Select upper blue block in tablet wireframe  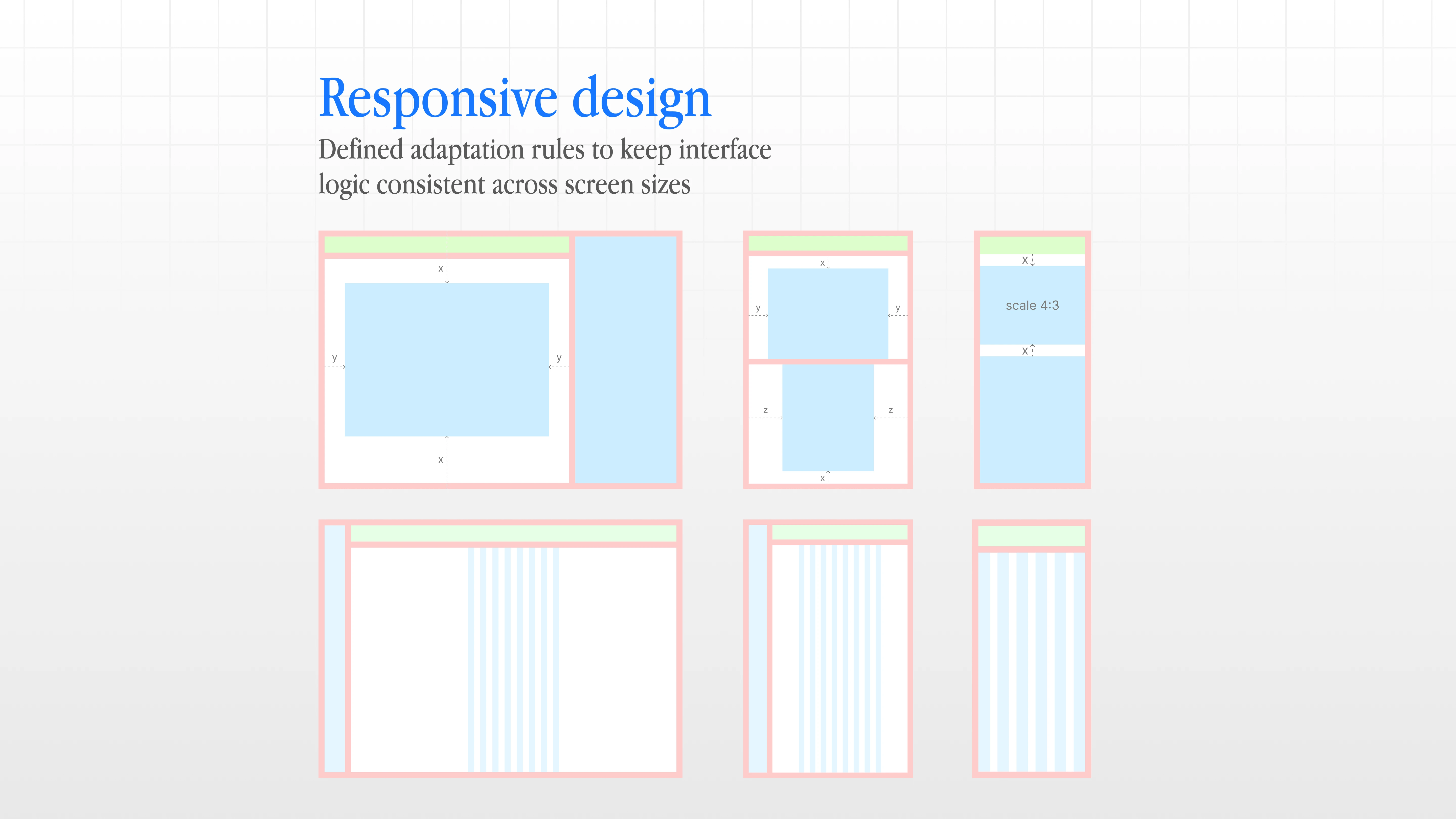click(x=828, y=313)
